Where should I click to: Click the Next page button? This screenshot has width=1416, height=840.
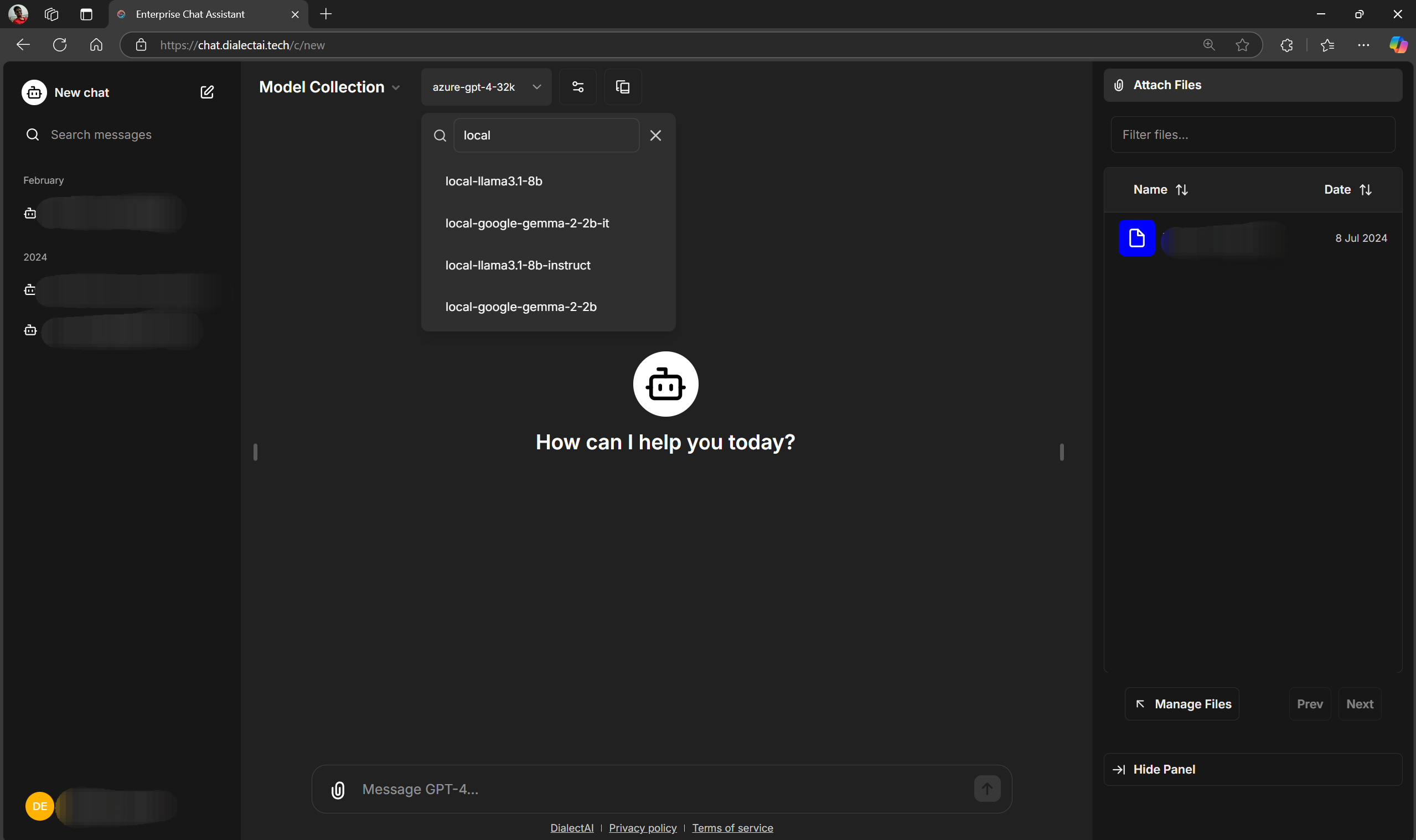click(1360, 704)
